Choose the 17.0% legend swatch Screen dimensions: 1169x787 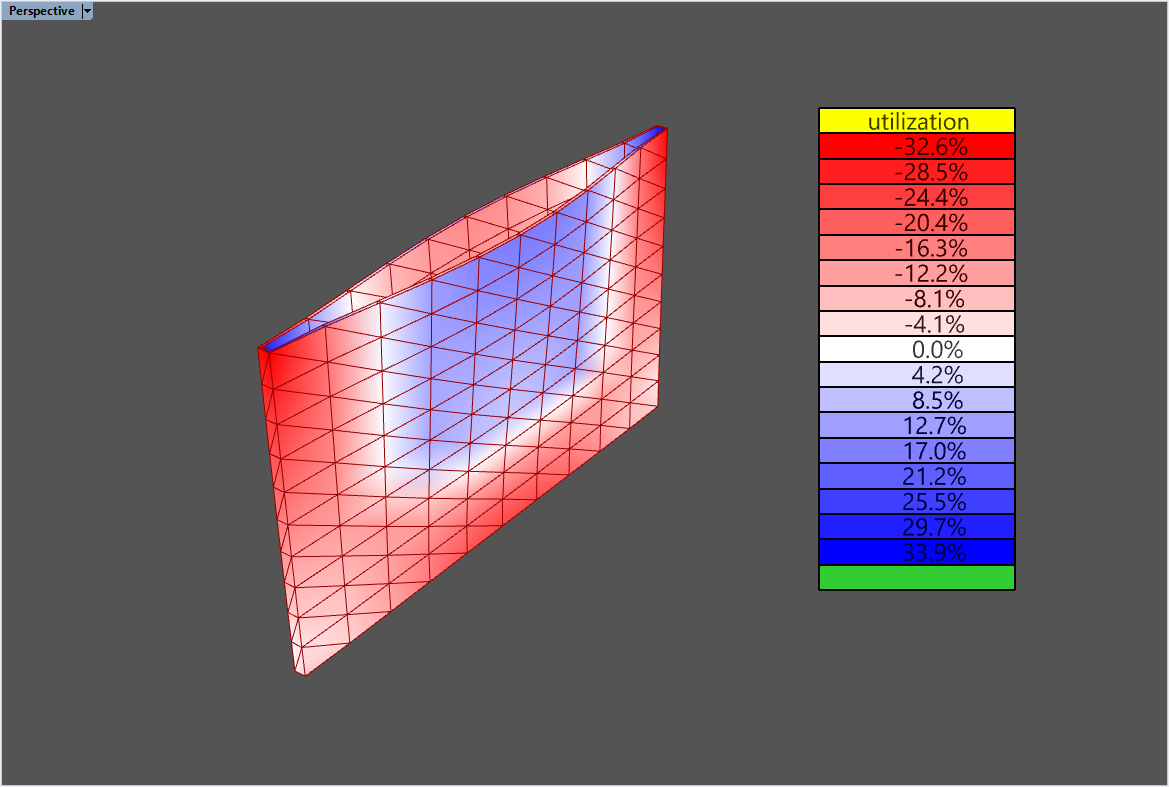tap(916, 451)
